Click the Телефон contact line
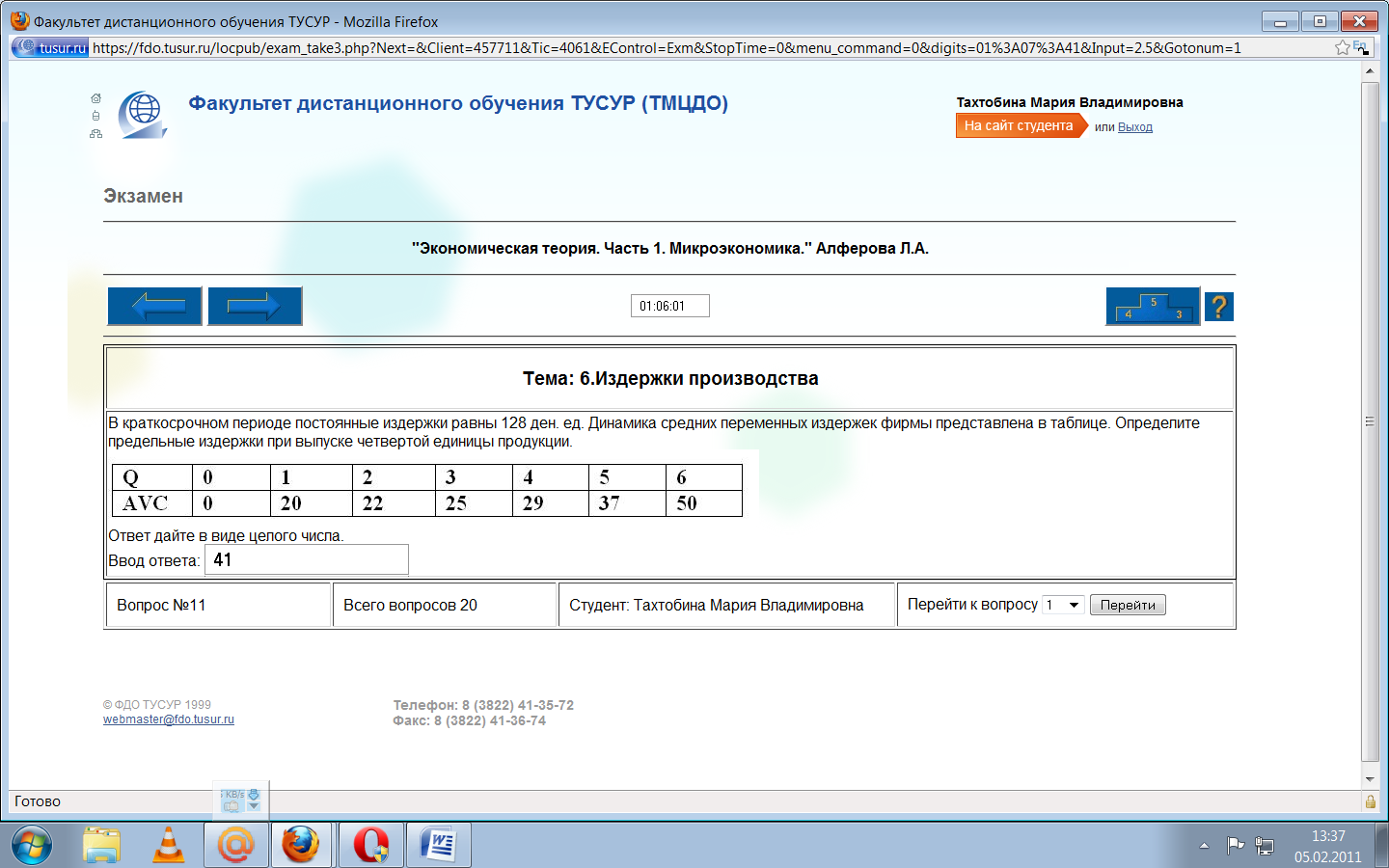 click(483, 705)
